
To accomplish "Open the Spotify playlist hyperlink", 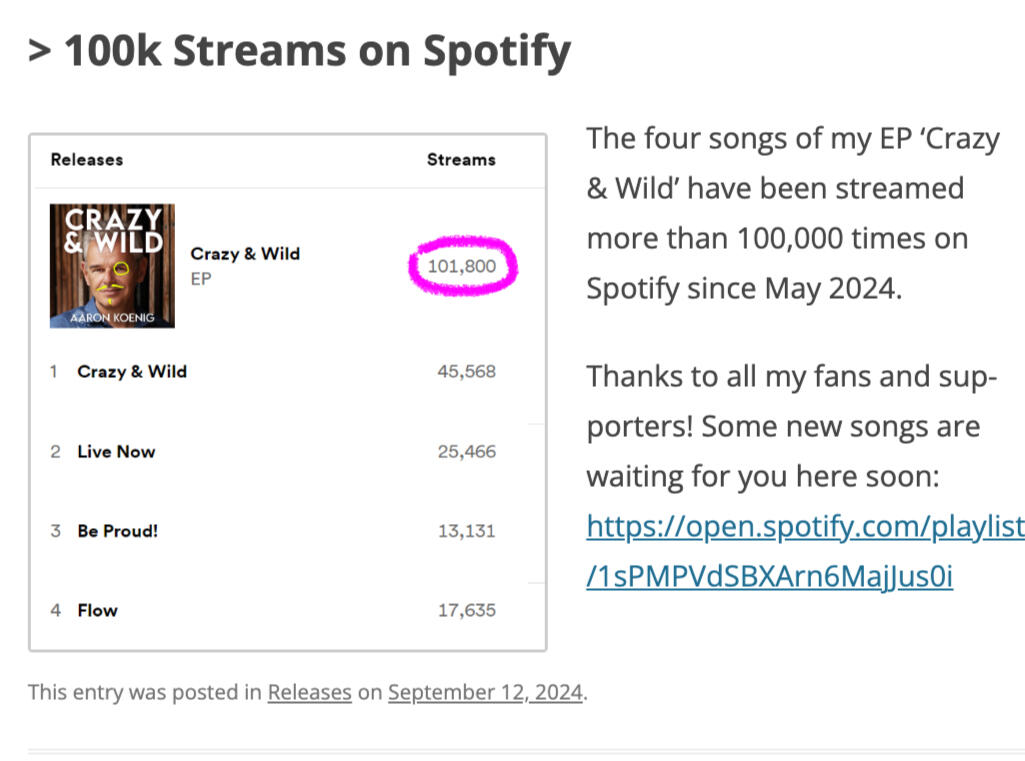I will click(805, 526).
